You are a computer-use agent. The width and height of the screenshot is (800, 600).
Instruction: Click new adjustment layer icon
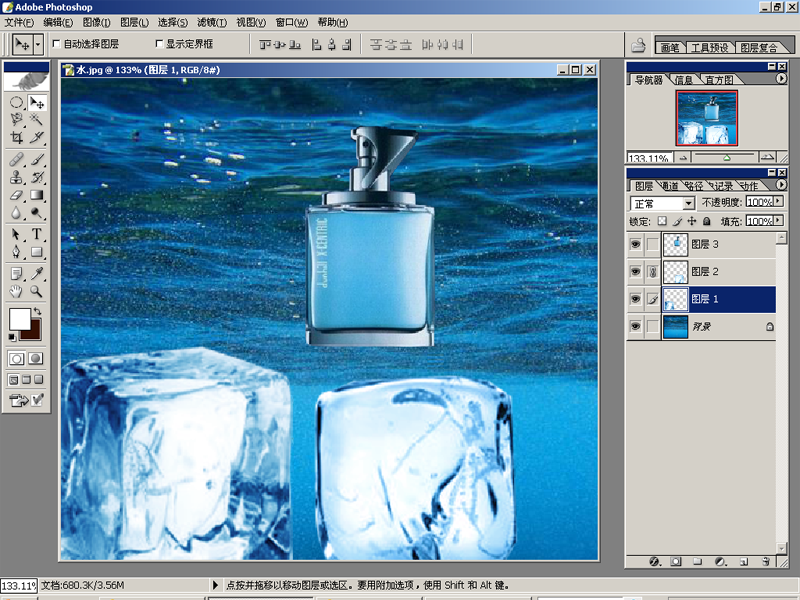(720, 561)
